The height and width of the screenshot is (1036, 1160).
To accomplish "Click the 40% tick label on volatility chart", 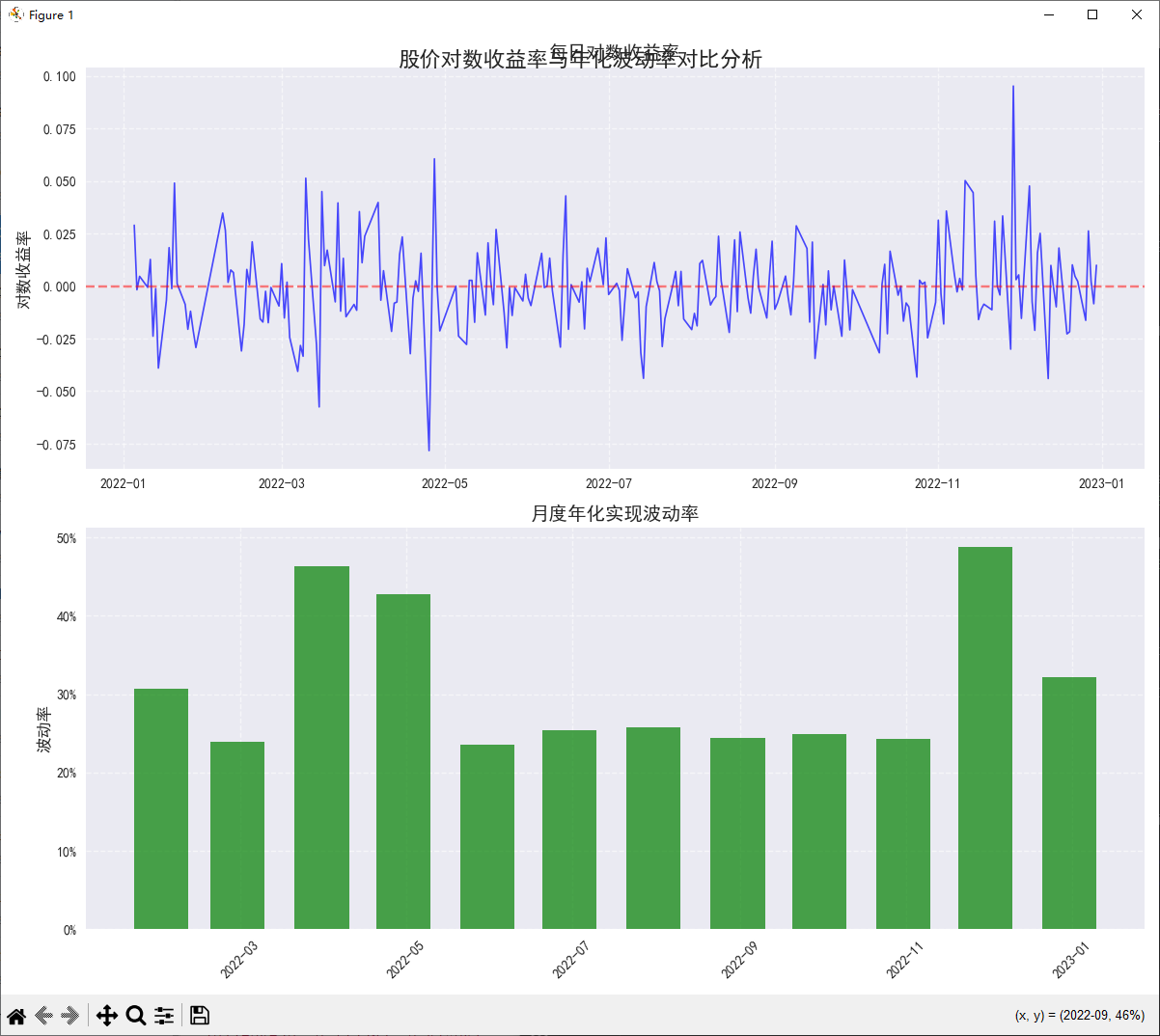I will [x=67, y=617].
